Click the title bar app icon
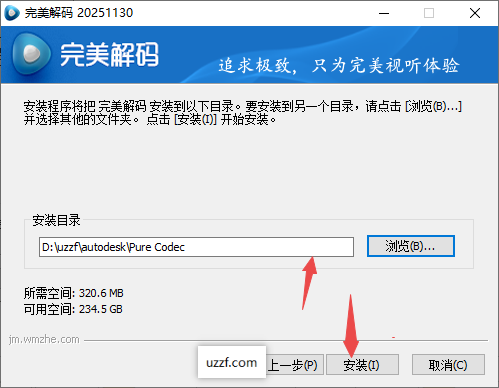This screenshot has height=388, width=499. 12,13
